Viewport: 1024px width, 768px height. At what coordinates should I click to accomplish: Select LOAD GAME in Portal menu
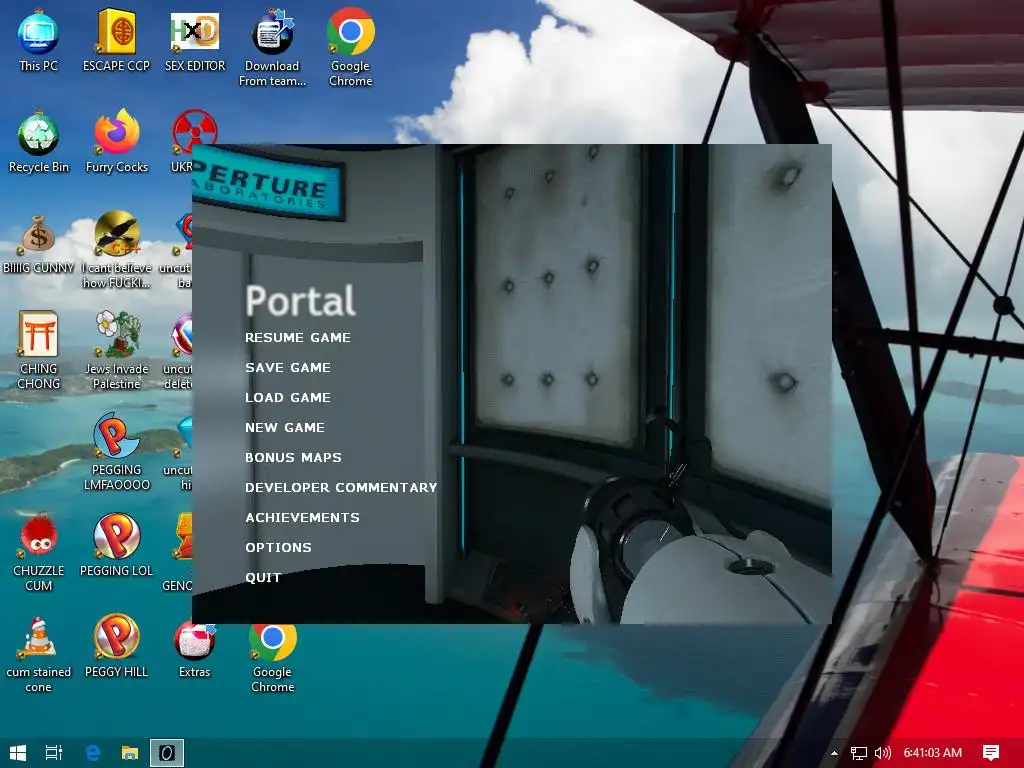(288, 398)
